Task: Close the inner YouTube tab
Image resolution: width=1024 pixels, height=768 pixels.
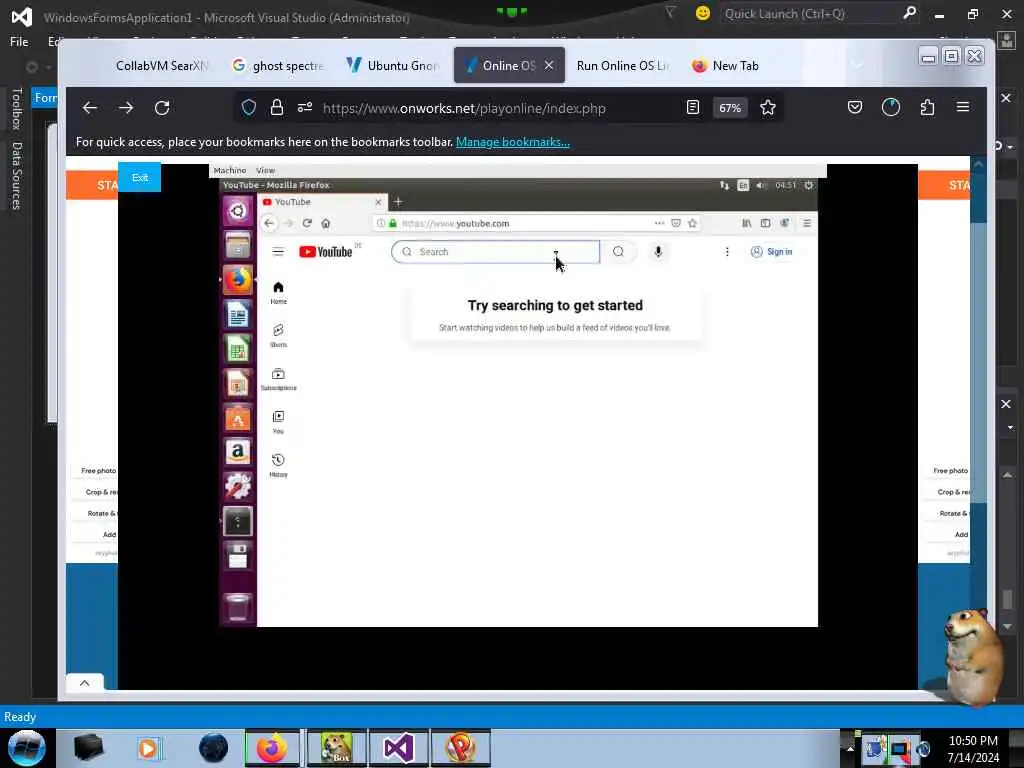Action: tap(378, 202)
